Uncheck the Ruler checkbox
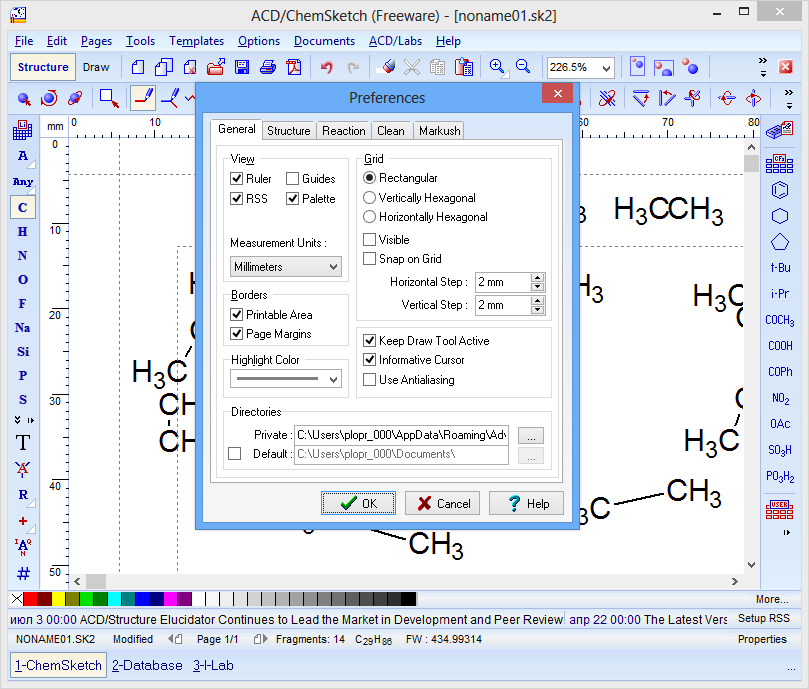The image size is (809, 689). [236, 179]
